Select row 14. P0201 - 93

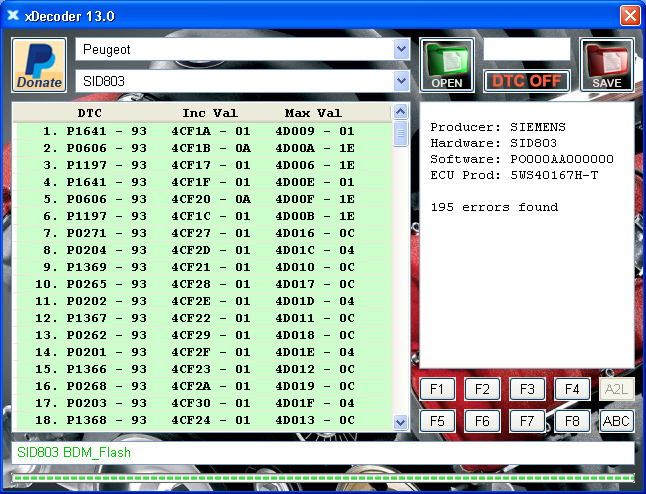pos(202,352)
